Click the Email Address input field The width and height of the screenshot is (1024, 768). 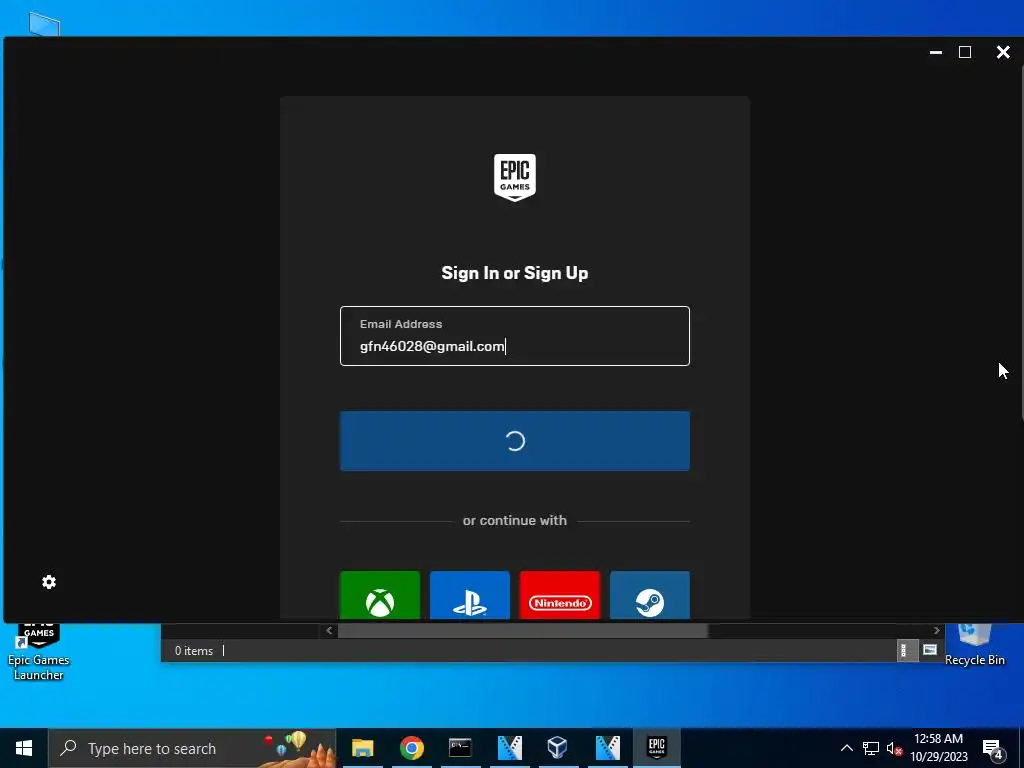pos(515,336)
